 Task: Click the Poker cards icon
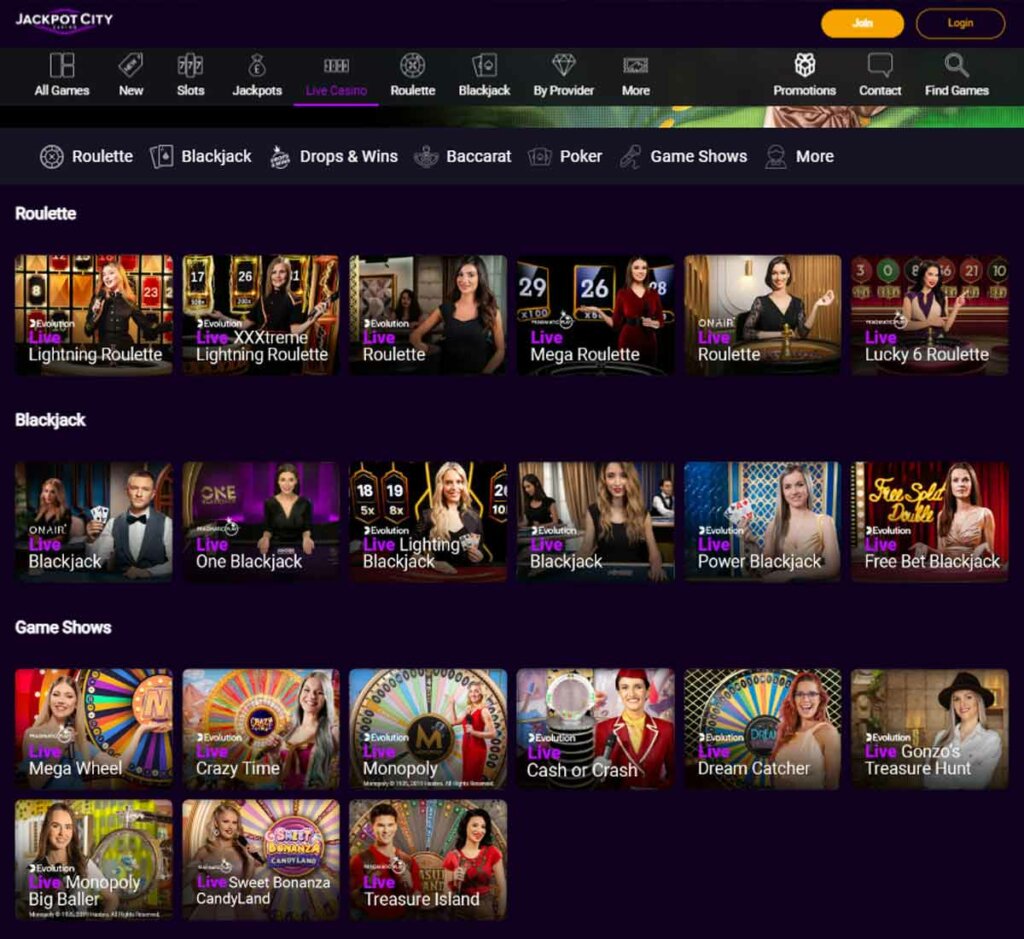click(x=538, y=155)
